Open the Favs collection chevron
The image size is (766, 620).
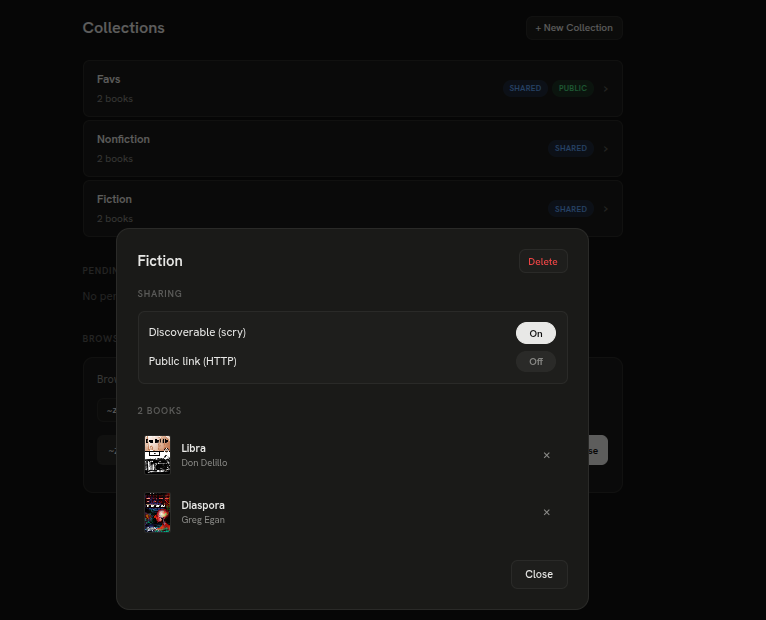(x=606, y=88)
